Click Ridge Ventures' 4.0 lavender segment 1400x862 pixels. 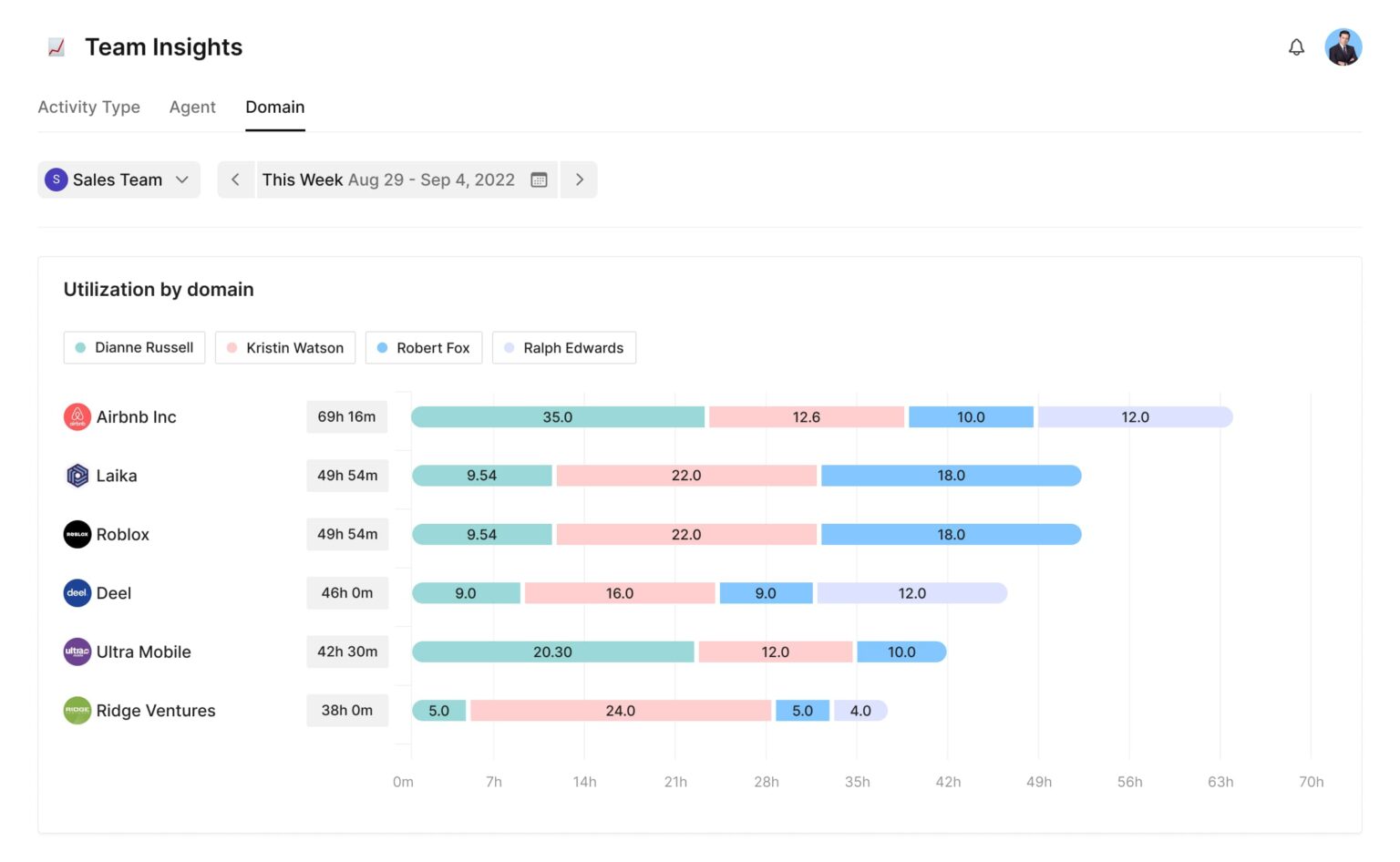point(860,711)
